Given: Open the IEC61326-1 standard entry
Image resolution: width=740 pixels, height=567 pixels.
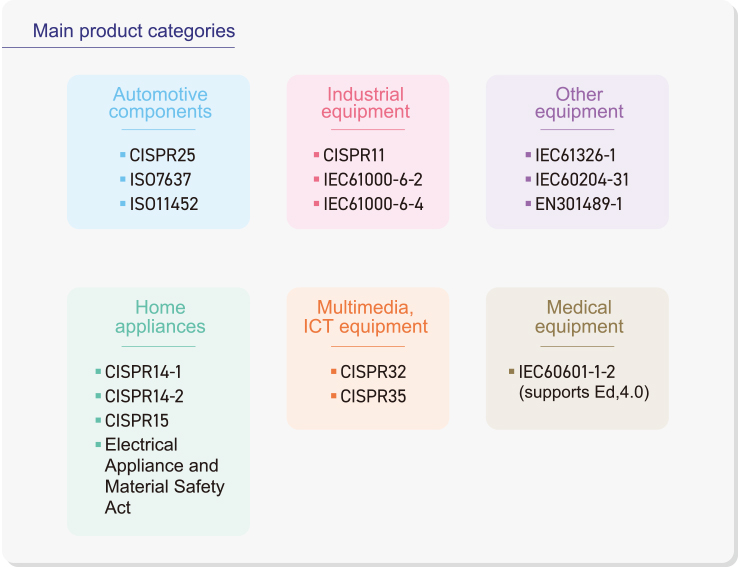Looking at the screenshot, I should pyautogui.click(x=576, y=156).
